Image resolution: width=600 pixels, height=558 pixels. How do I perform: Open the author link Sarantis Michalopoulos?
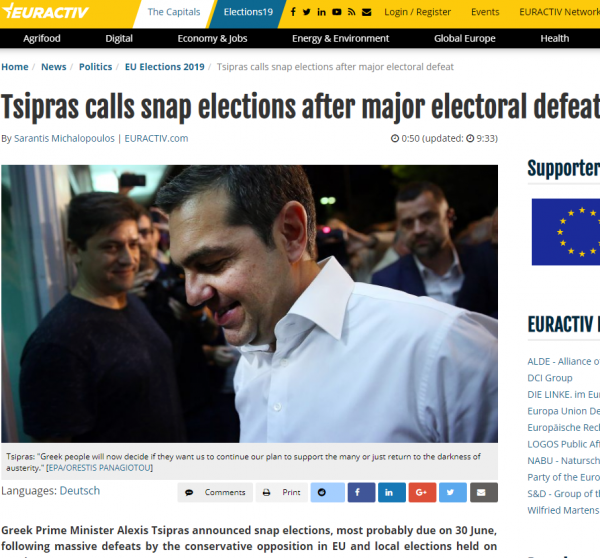(64, 139)
